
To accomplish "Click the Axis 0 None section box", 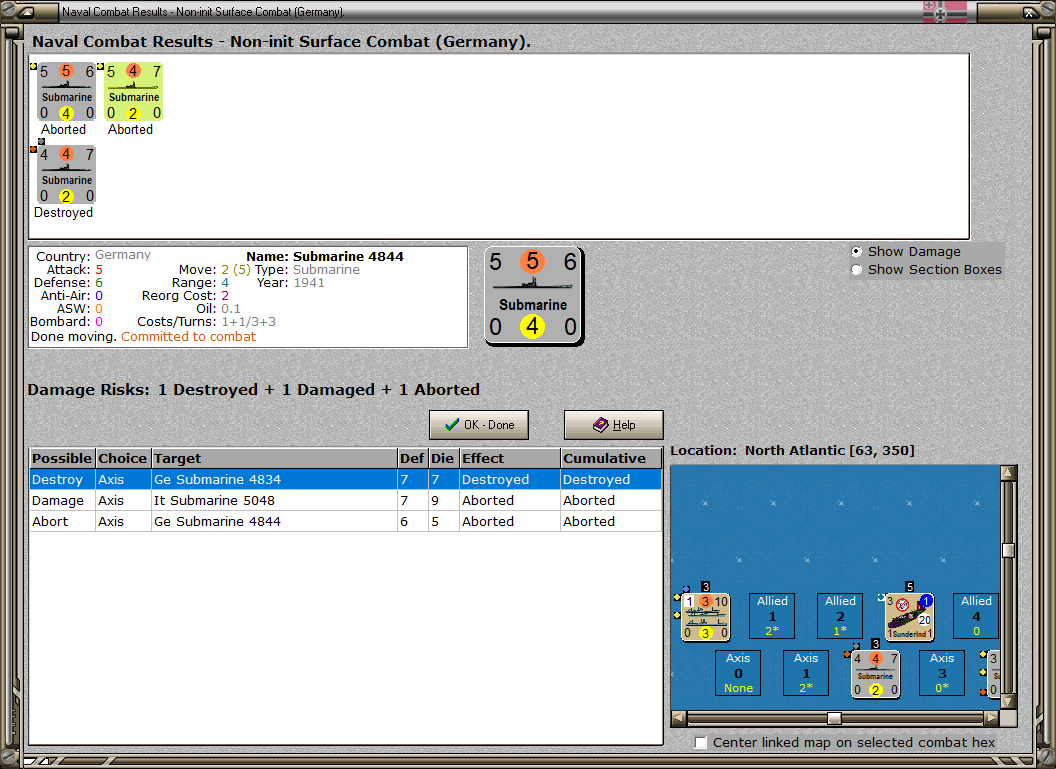I will tap(738, 673).
